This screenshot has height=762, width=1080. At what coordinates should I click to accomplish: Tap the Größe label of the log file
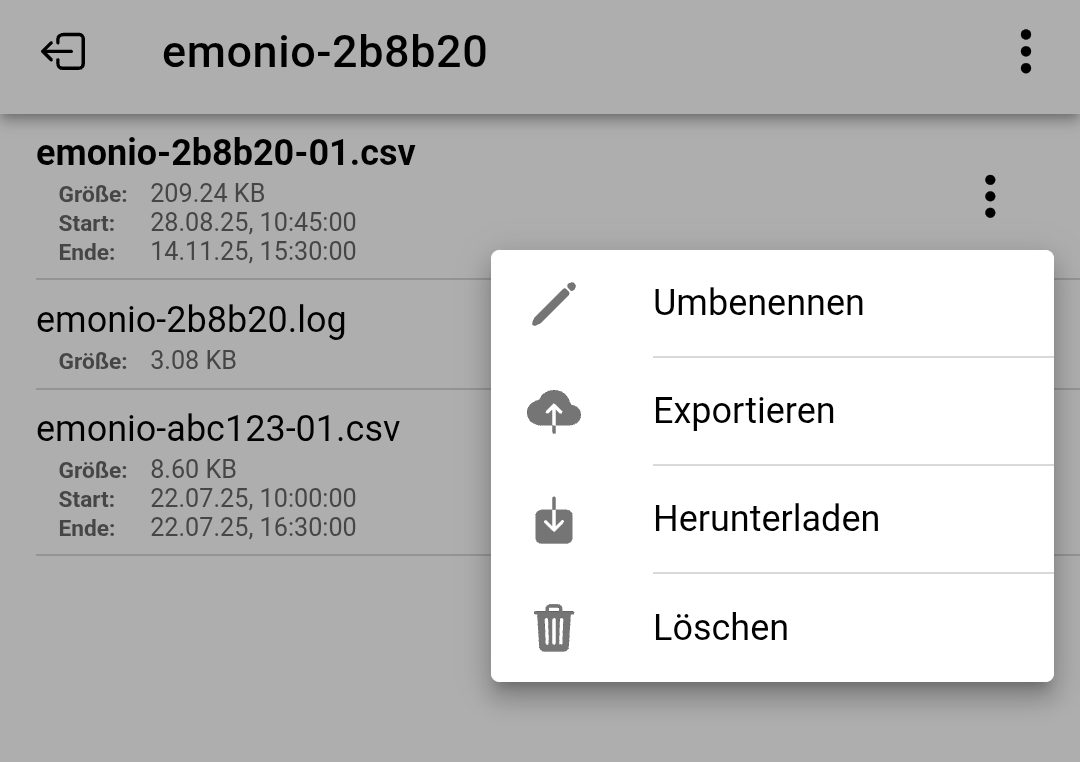(94, 361)
